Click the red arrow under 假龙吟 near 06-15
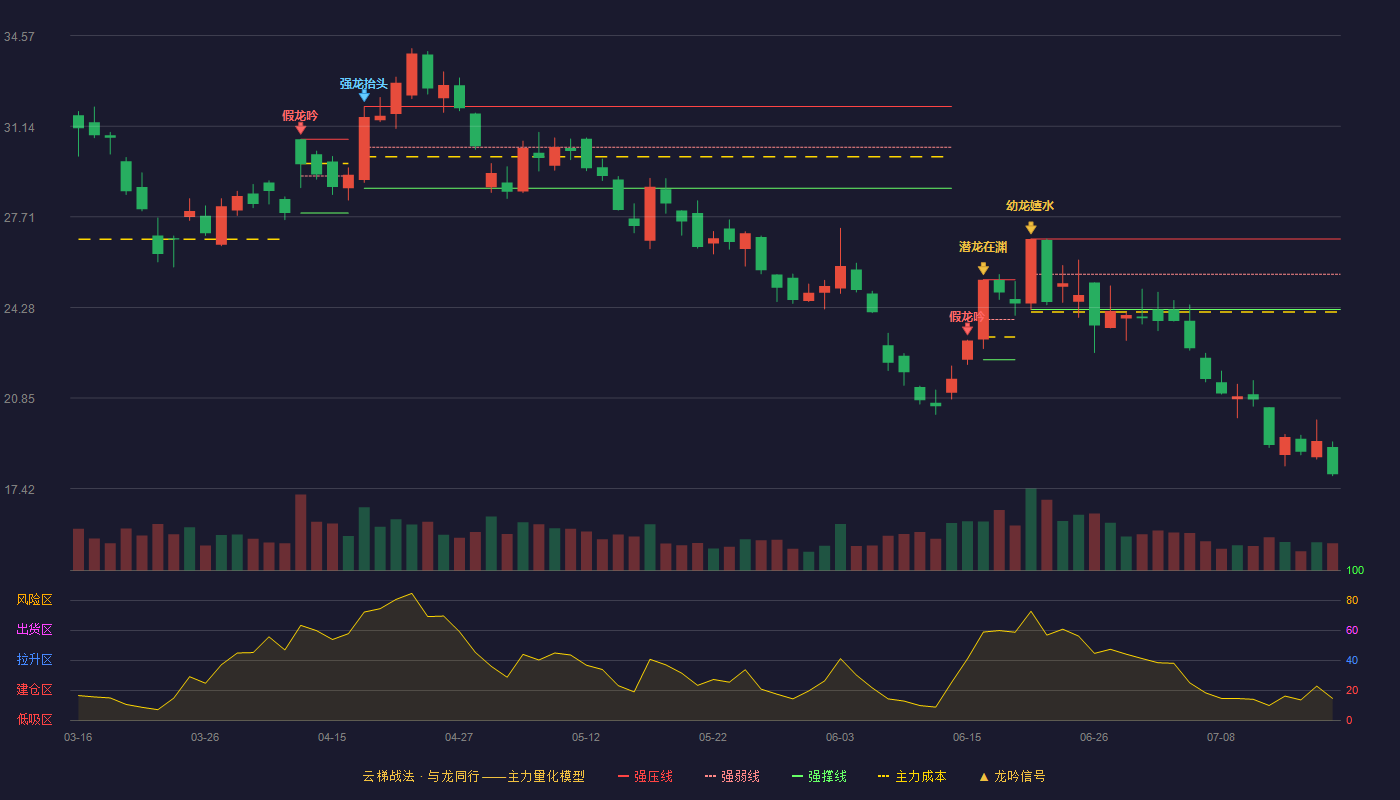Viewport: 1400px width, 800px height. (x=967, y=329)
